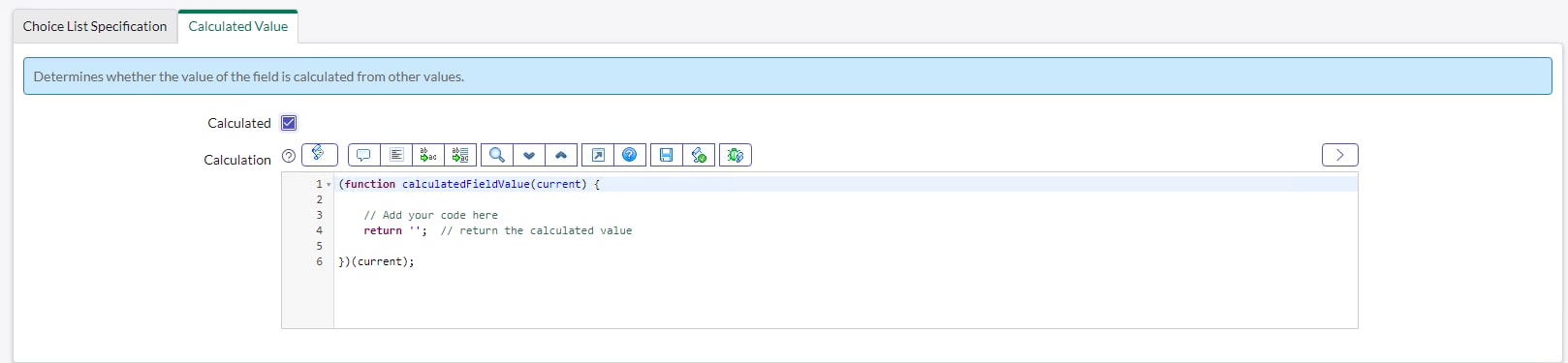
Task: Expand the side panel arrow button
Action: click(1340, 155)
